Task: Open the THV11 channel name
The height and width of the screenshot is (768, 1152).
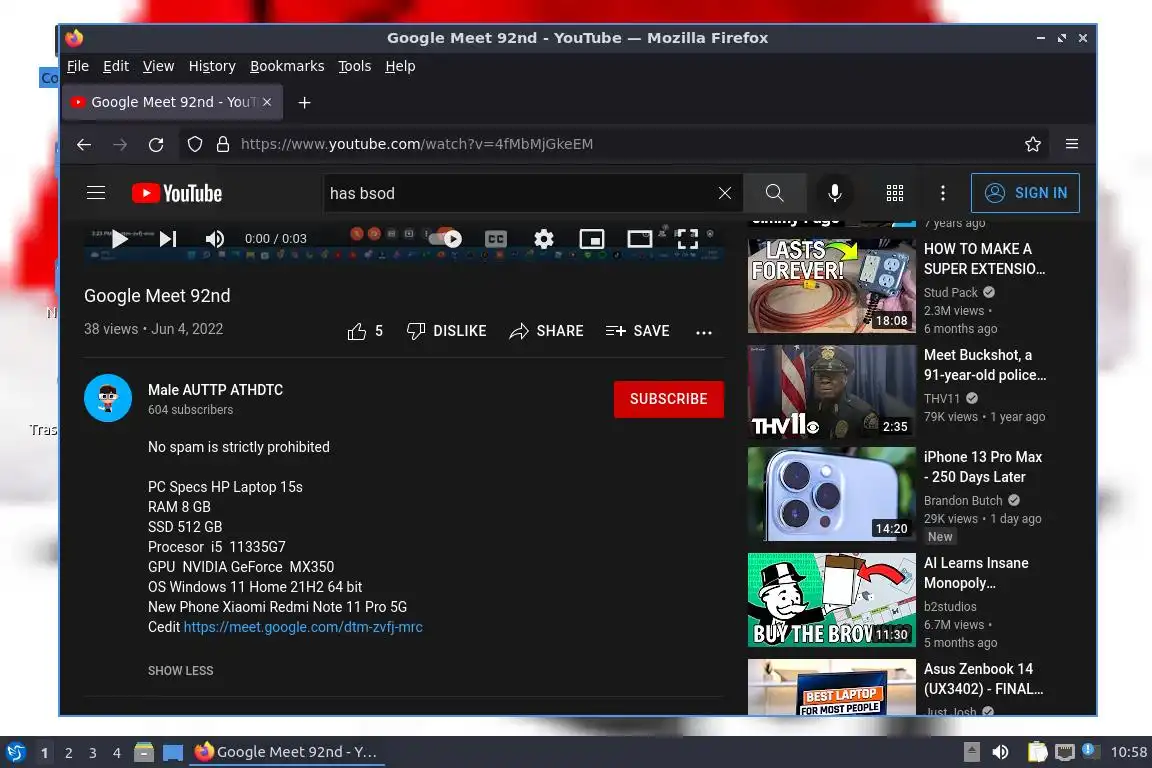Action: [942, 398]
